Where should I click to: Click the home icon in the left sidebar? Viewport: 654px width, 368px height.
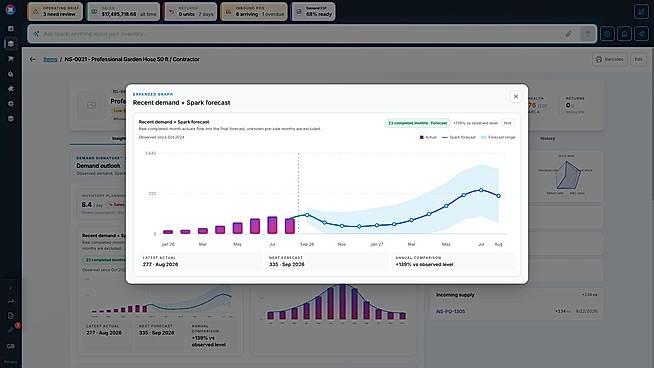(x=11, y=88)
